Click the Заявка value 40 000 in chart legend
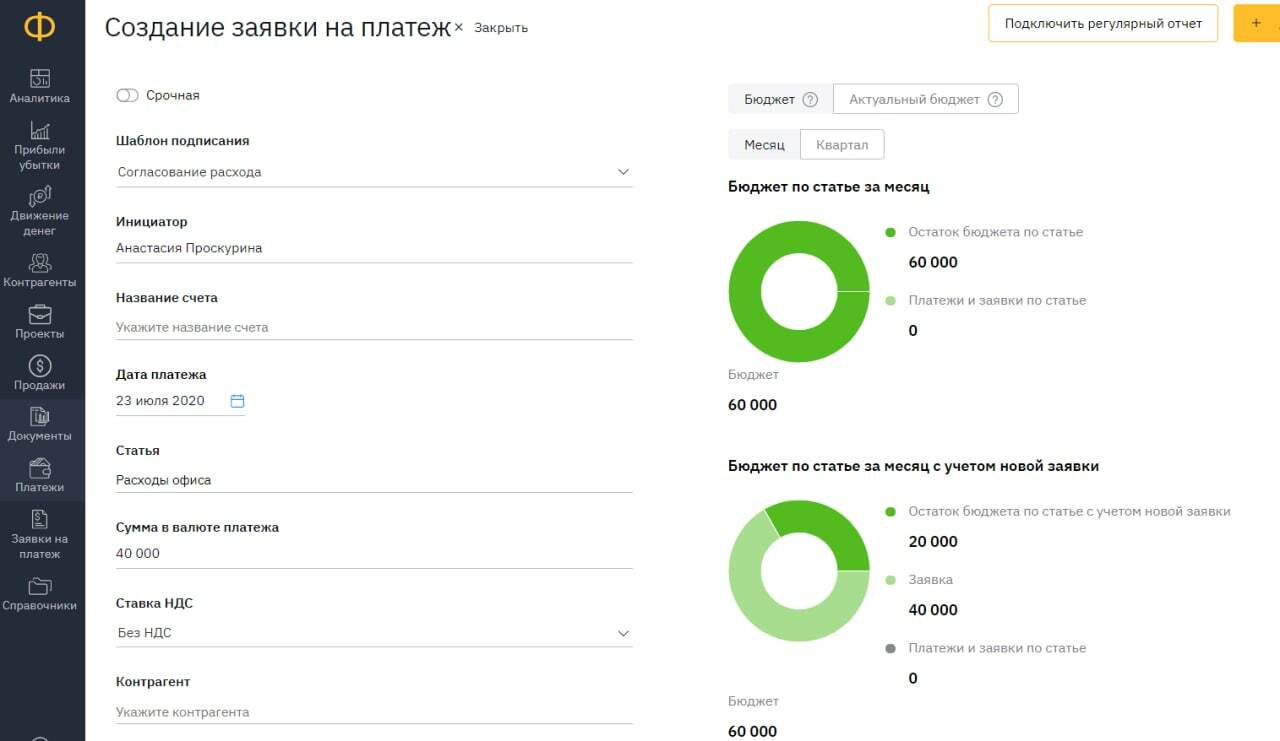The width and height of the screenshot is (1280, 741). point(933,610)
